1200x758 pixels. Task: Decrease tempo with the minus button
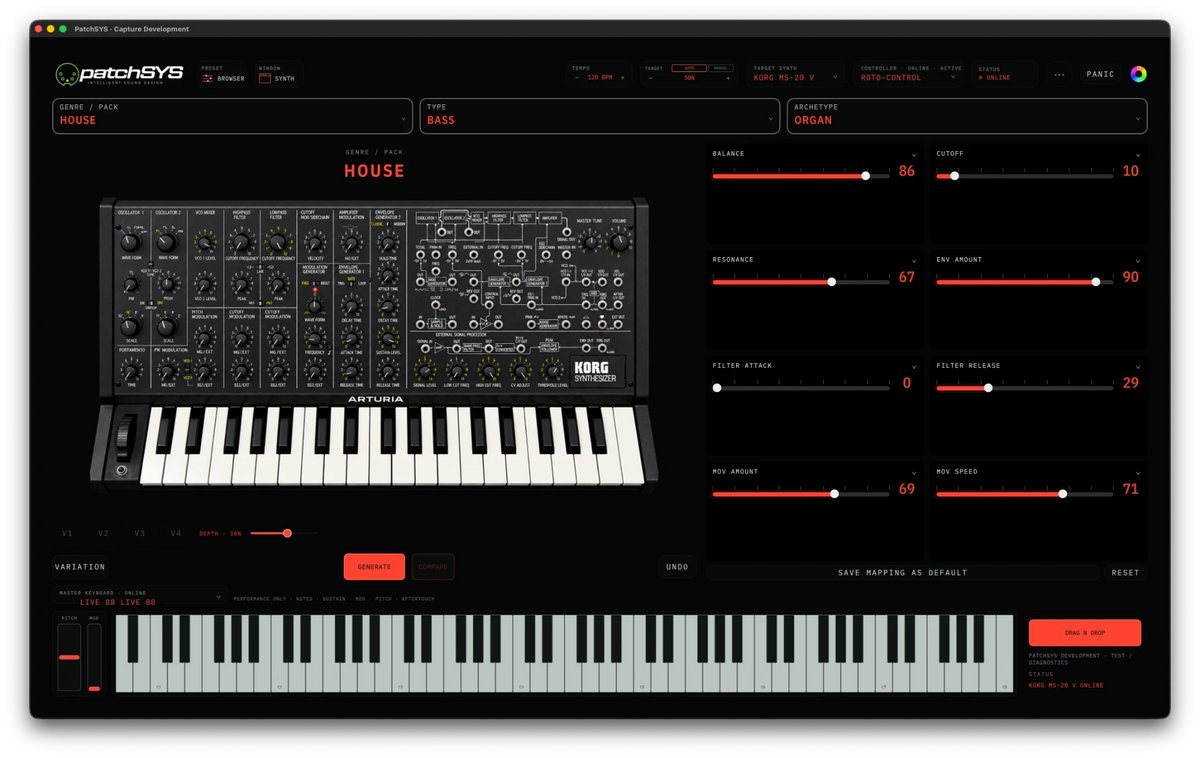pos(577,77)
